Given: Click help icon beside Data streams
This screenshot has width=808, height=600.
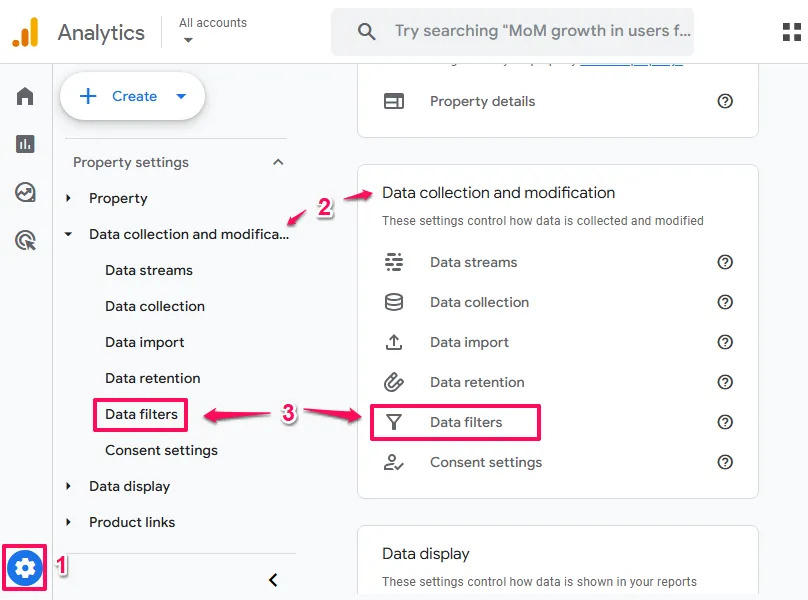Looking at the screenshot, I should [725, 262].
